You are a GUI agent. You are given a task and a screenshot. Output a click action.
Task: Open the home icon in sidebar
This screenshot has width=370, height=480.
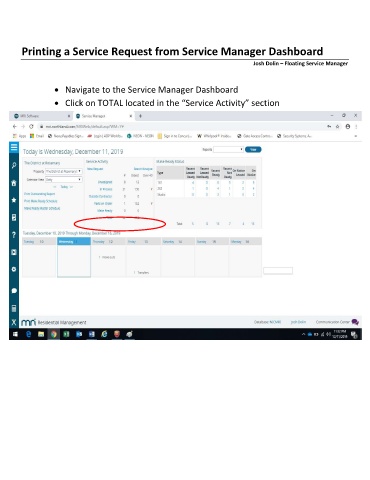coord(14,183)
